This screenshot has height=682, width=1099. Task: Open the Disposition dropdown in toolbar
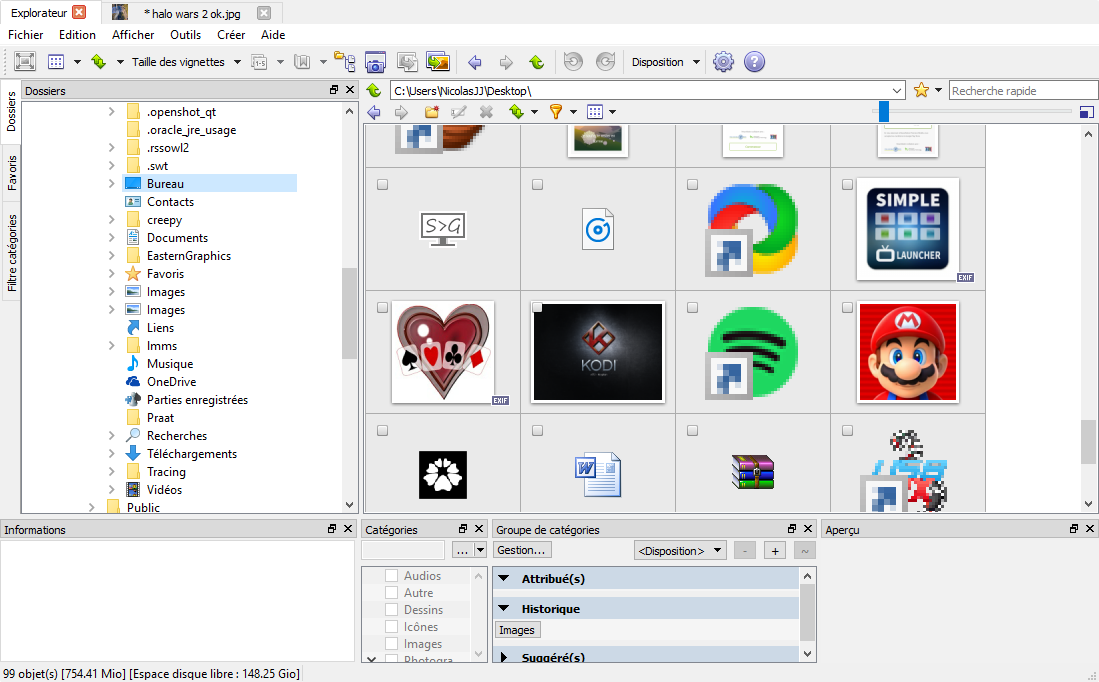point(696,62)
